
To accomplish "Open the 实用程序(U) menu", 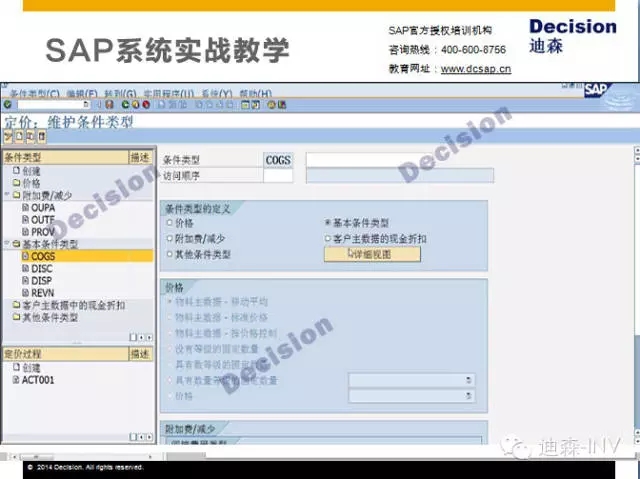I will pyautogui.click(x=169, y=94).
